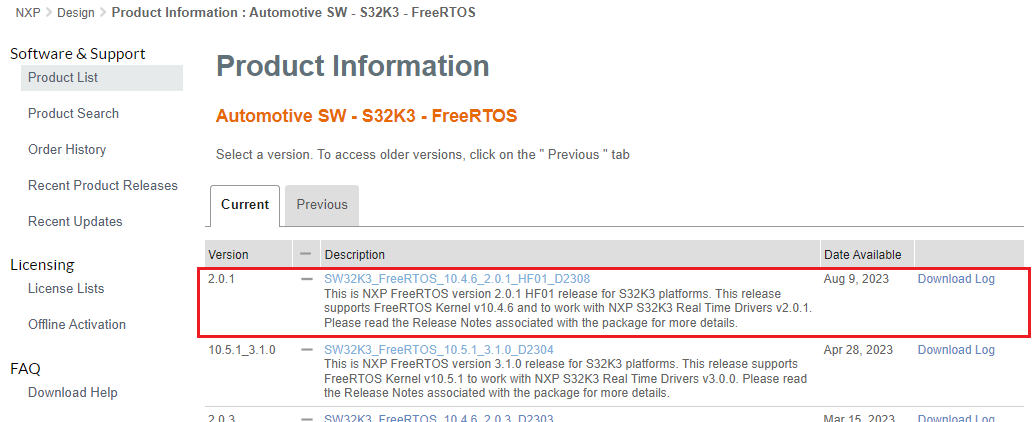Click NXP breadcrumb link

pos(28,13)
